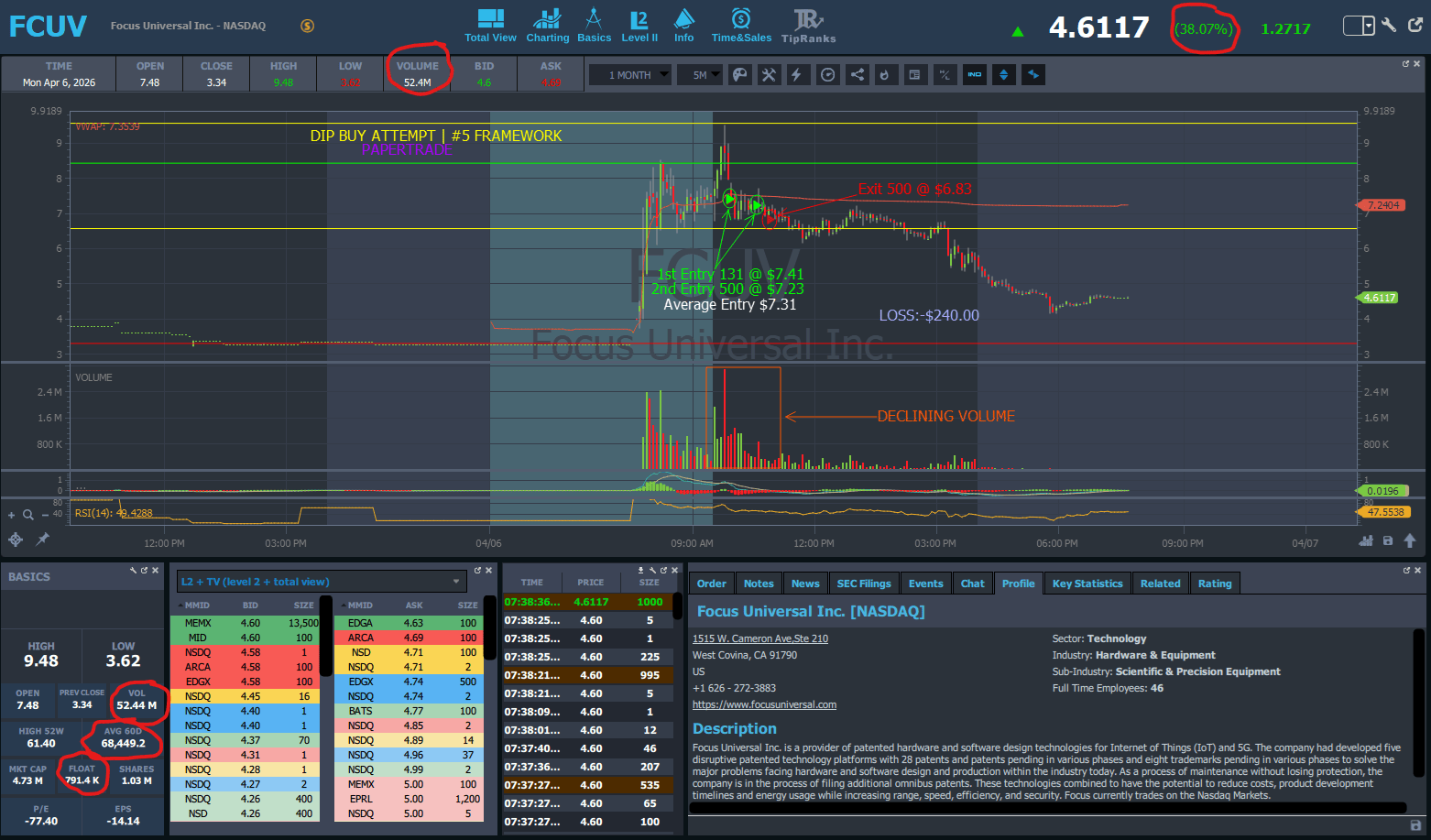This screenshot has width=1431, height=840.
Task: Open the Charting view
Action: pyautogui.click(x=547, y=26)
